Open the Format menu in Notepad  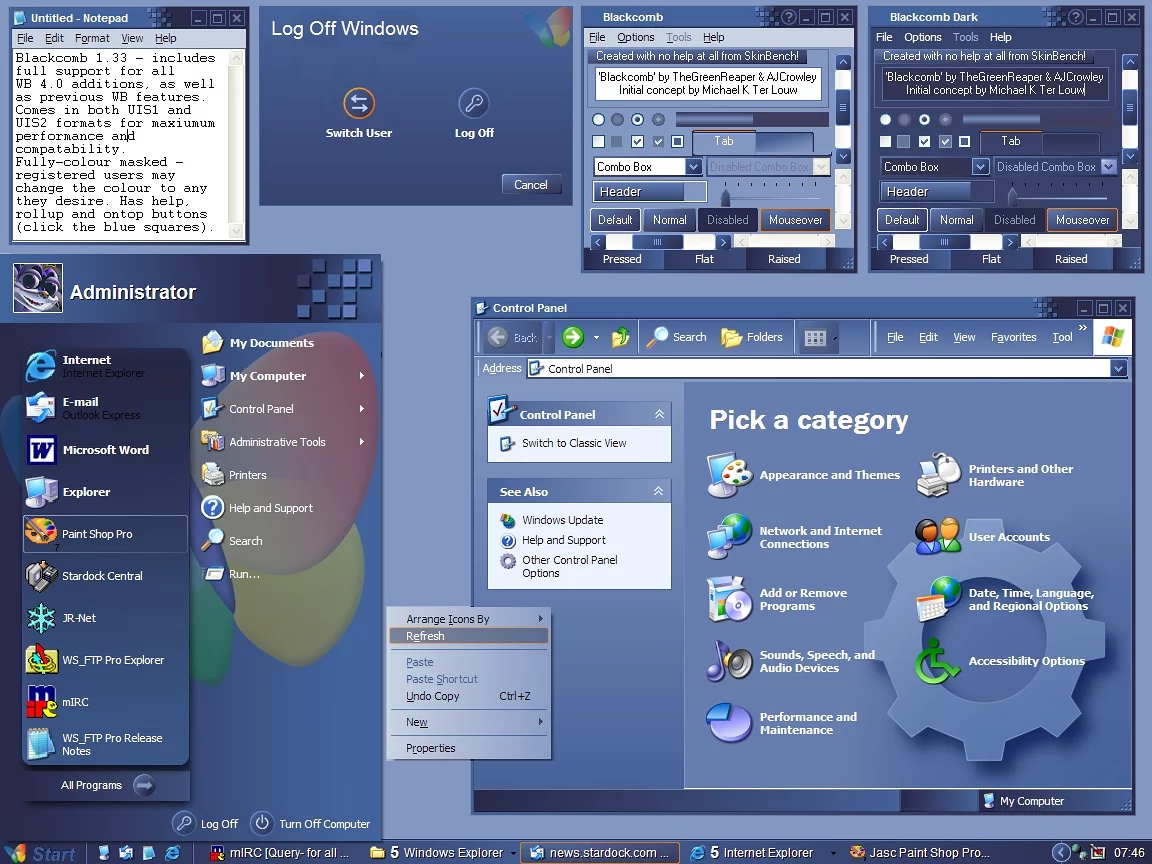(x=92, y=38)
